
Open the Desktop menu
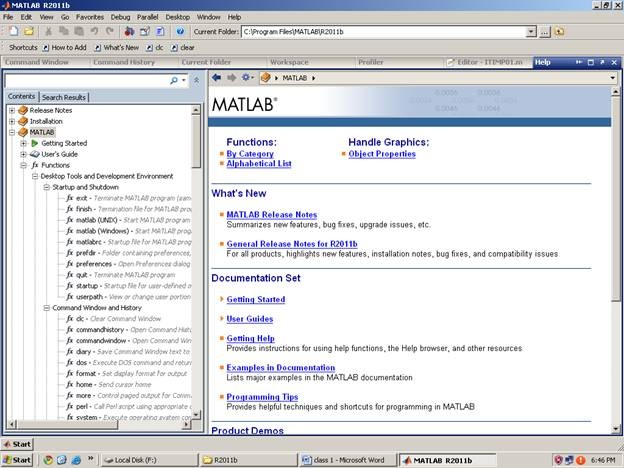coord(177,17)
